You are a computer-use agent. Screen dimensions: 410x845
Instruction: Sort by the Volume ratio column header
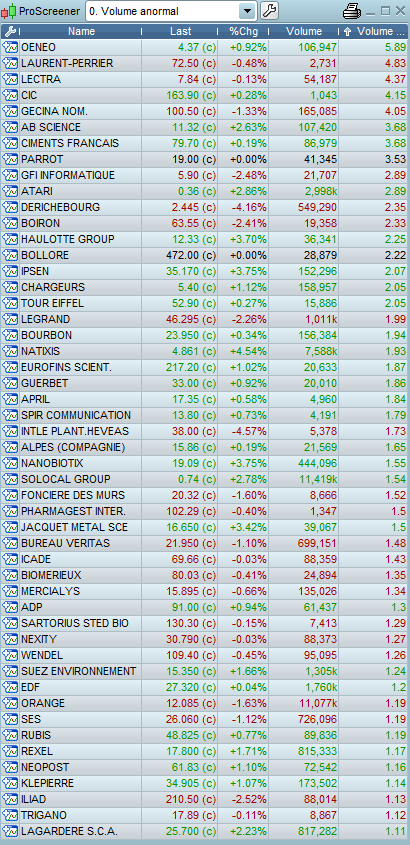tap(374, 31)
